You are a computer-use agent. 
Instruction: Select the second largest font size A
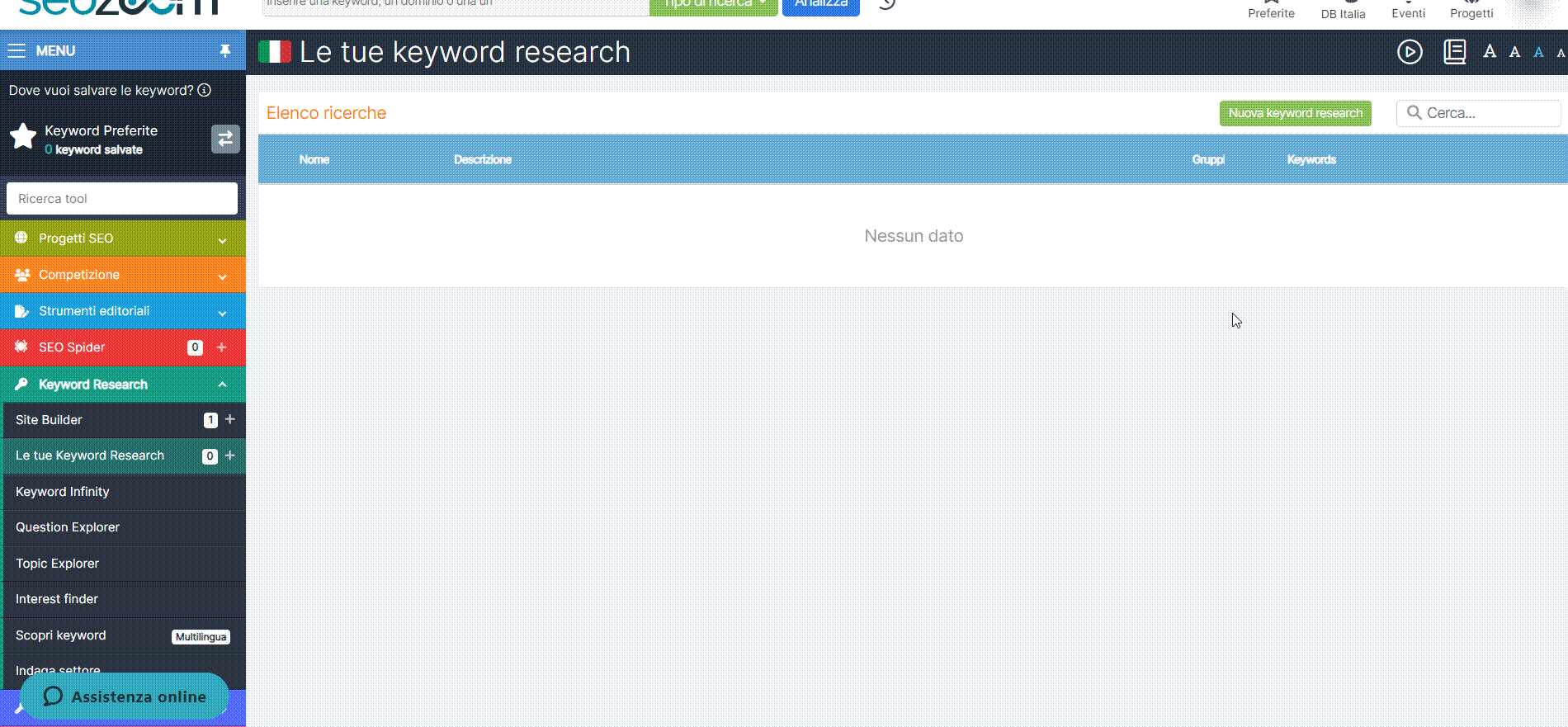point(1514,52)
